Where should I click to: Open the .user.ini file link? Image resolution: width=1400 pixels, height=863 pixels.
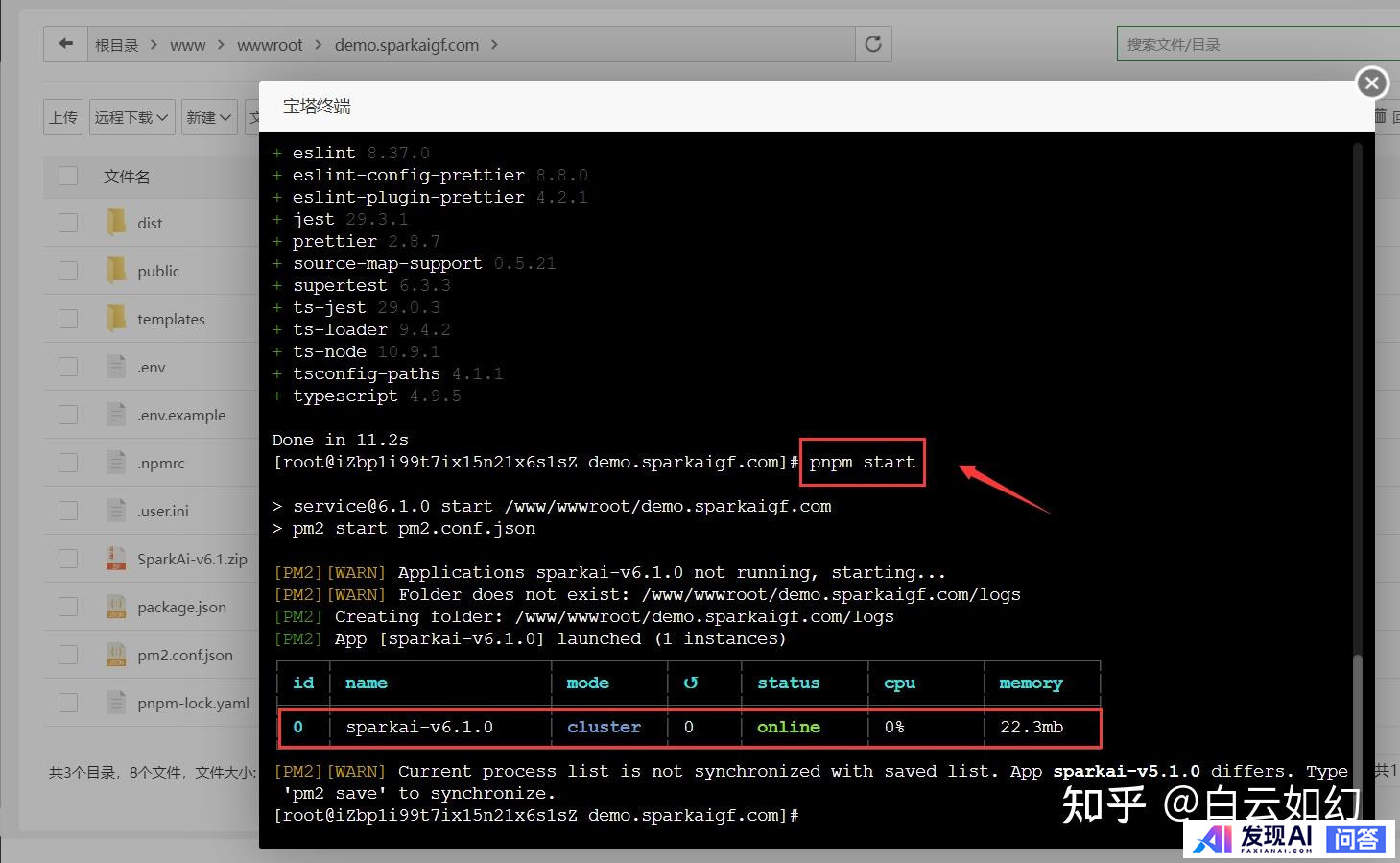[163, 511]
